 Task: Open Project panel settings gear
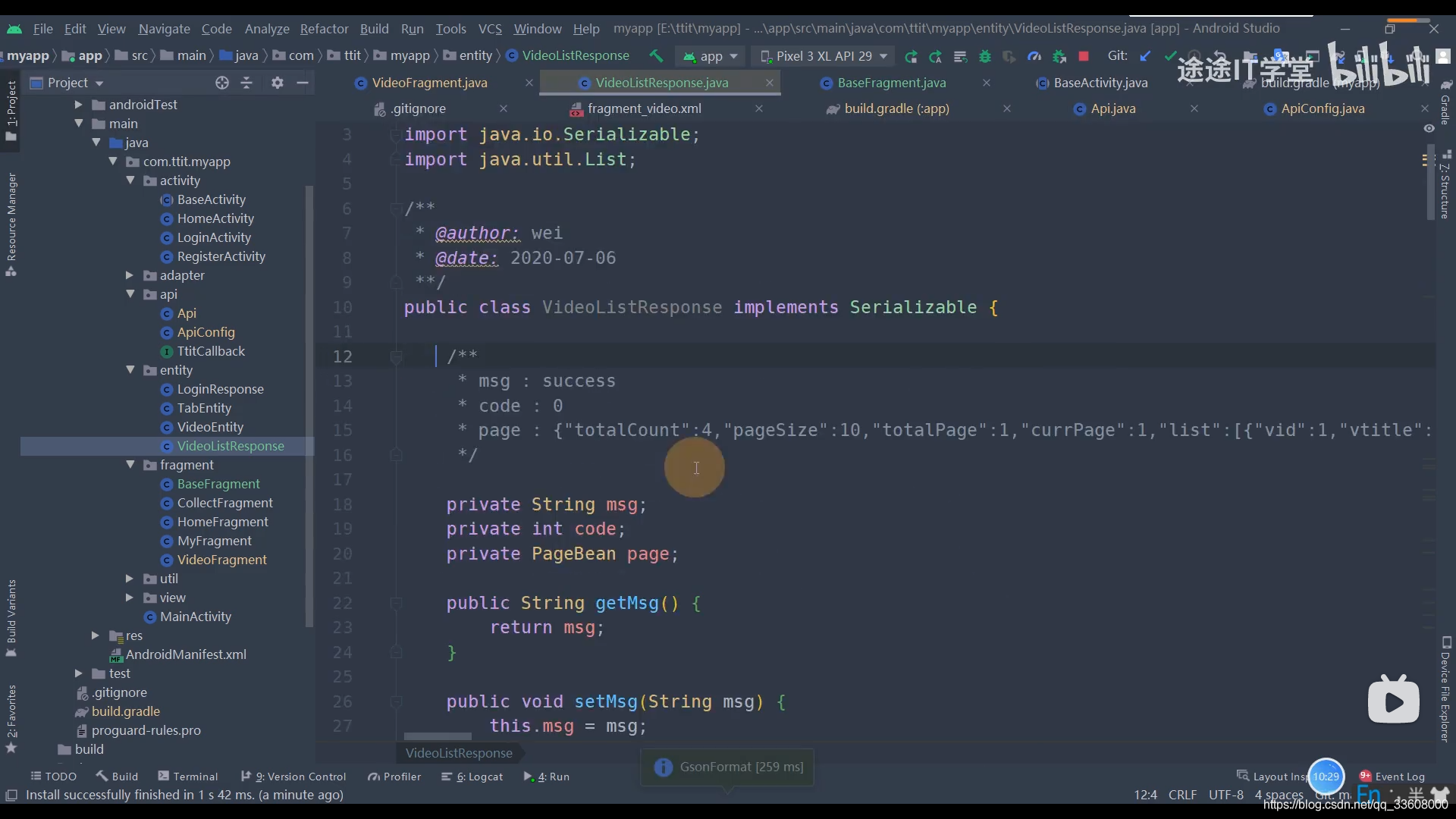coord(278,83)
